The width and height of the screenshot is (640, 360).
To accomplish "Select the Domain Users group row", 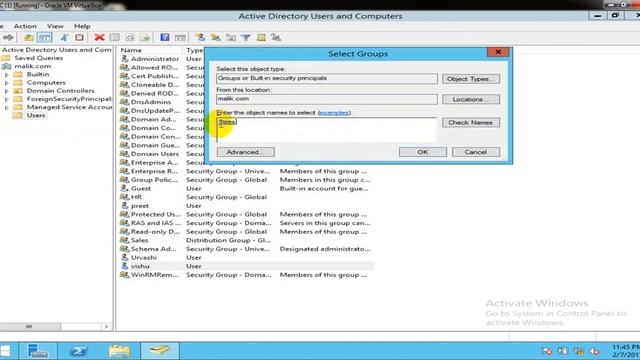I will (155, 154).
